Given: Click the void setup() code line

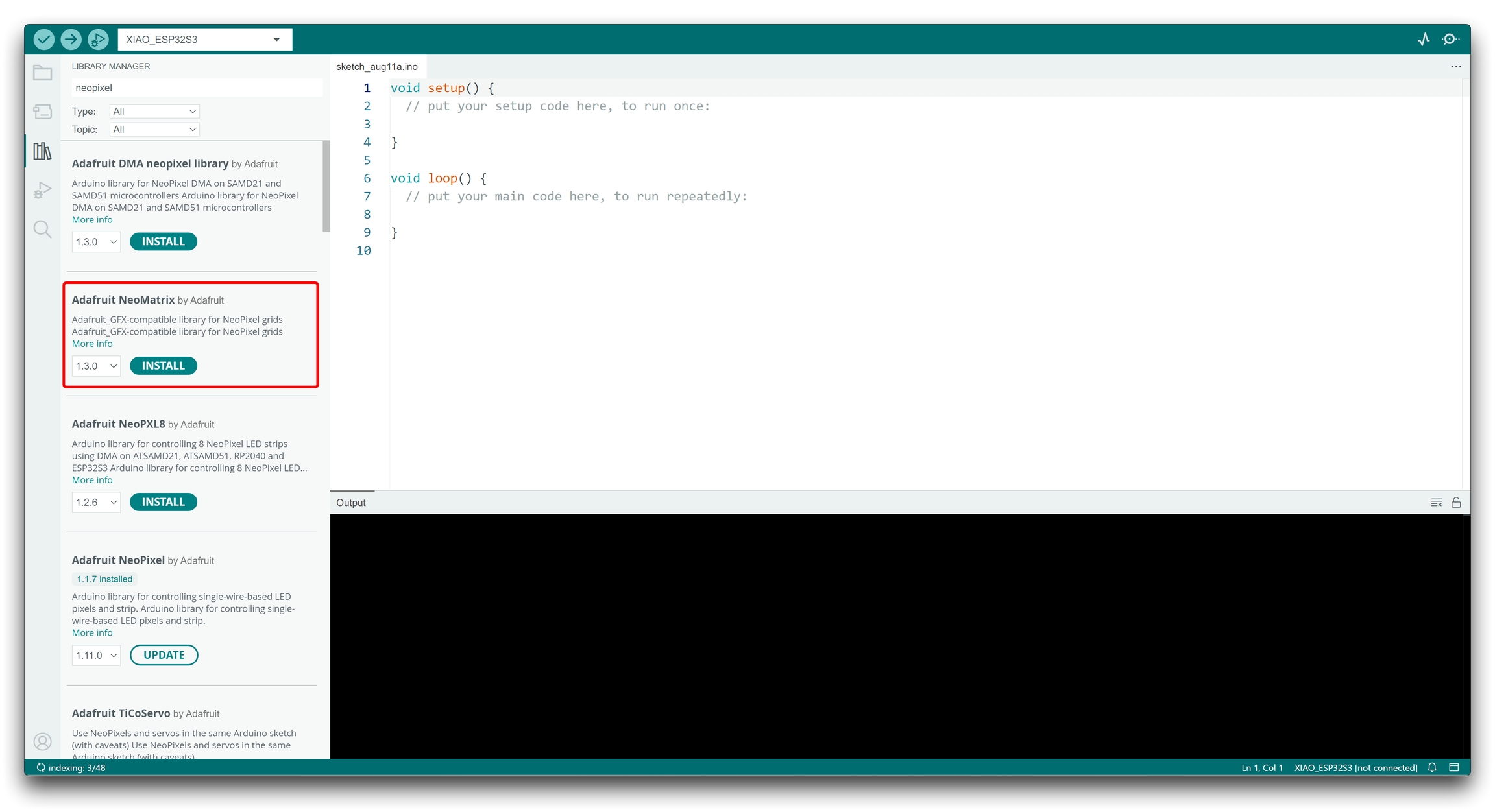Looking at the screenshot, I should (442, 88).
